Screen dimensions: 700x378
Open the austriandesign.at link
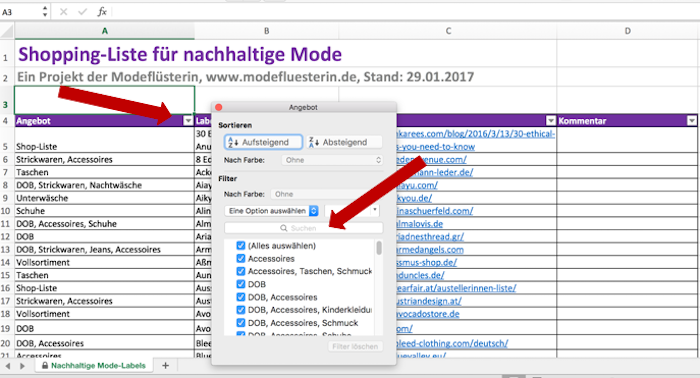pyautogui.click(x=429, y=301)
